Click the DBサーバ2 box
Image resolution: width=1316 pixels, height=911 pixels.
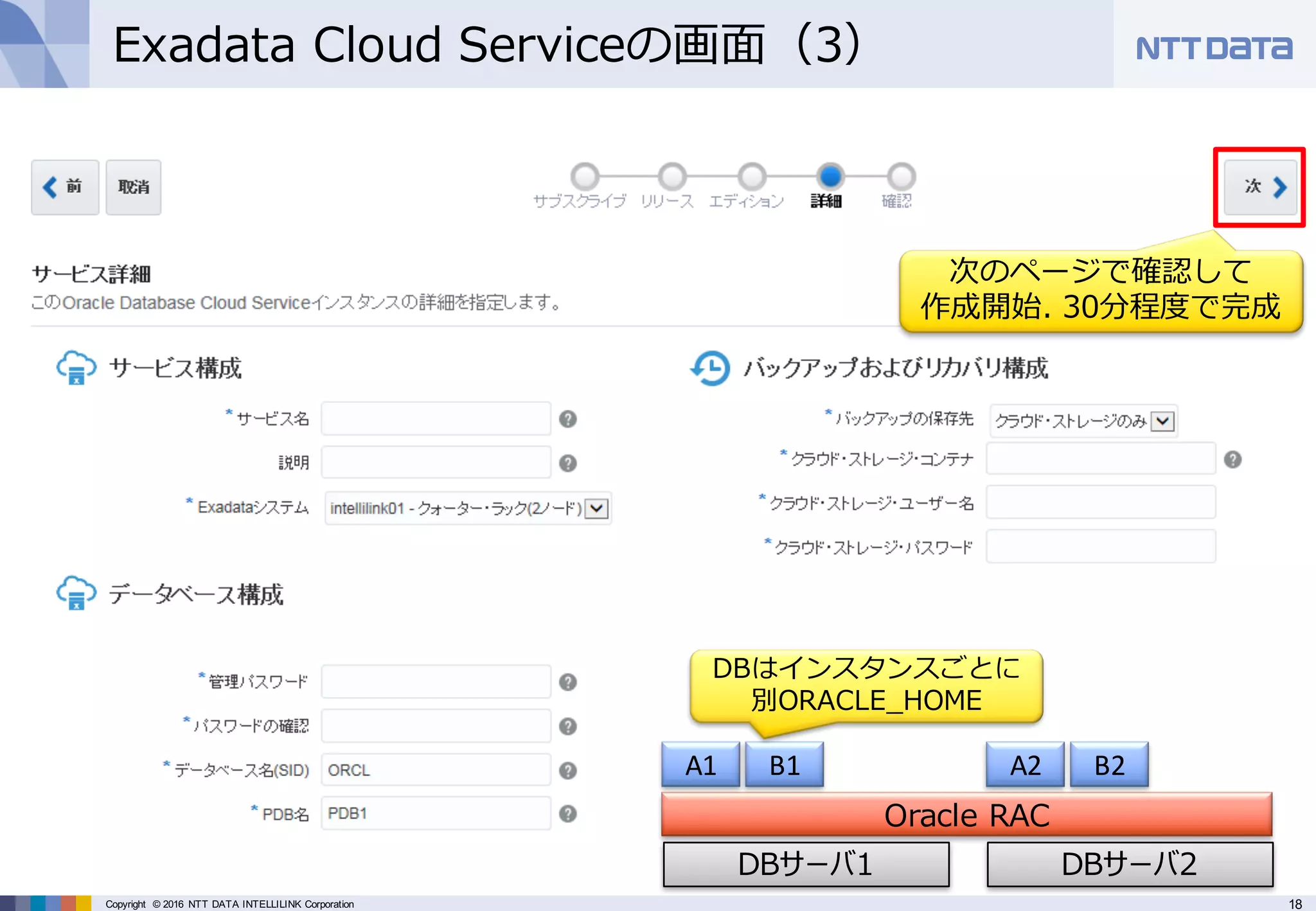pyautogui.click(x=1130, y=864)
